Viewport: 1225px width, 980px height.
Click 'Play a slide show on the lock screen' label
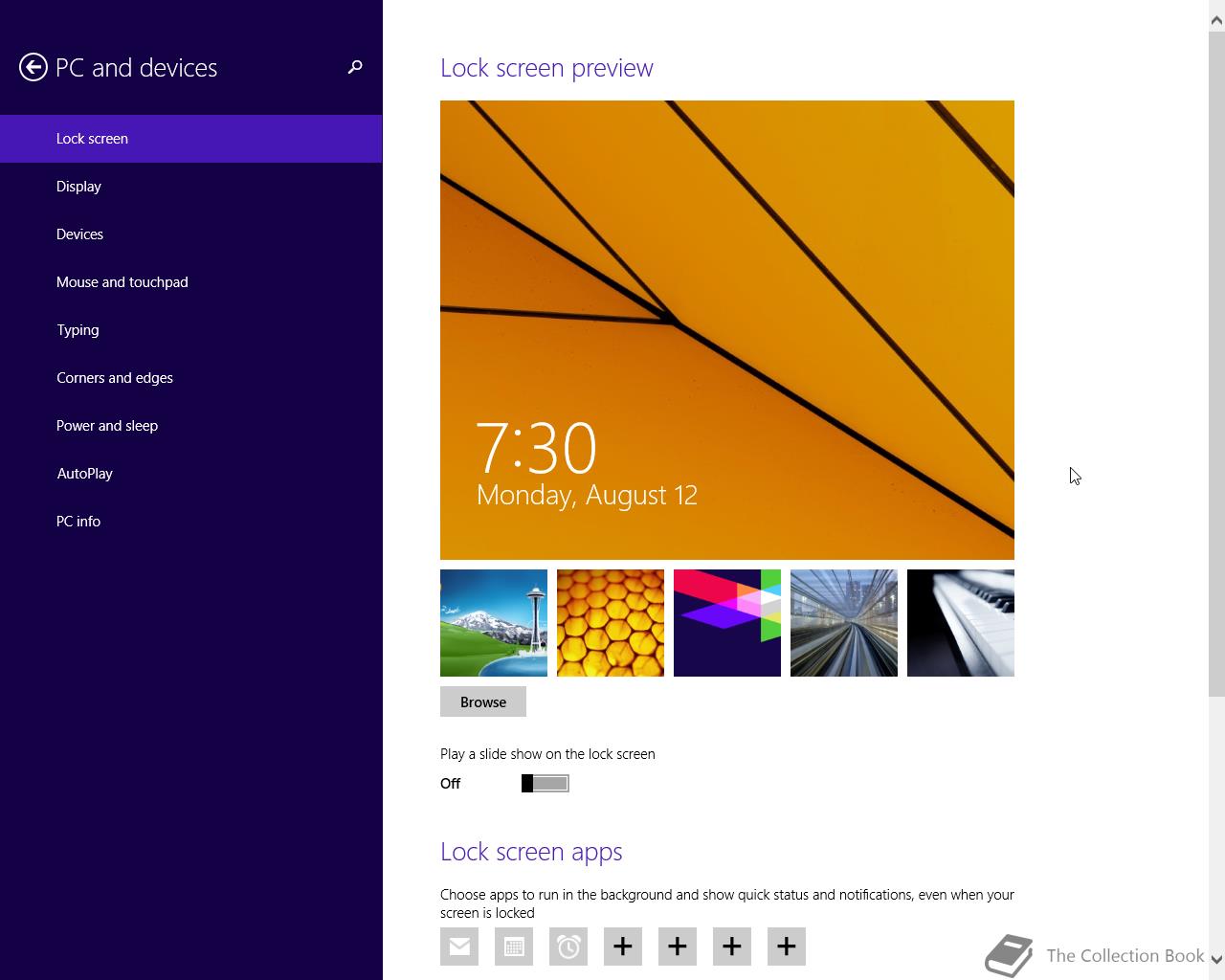(547, 754)
